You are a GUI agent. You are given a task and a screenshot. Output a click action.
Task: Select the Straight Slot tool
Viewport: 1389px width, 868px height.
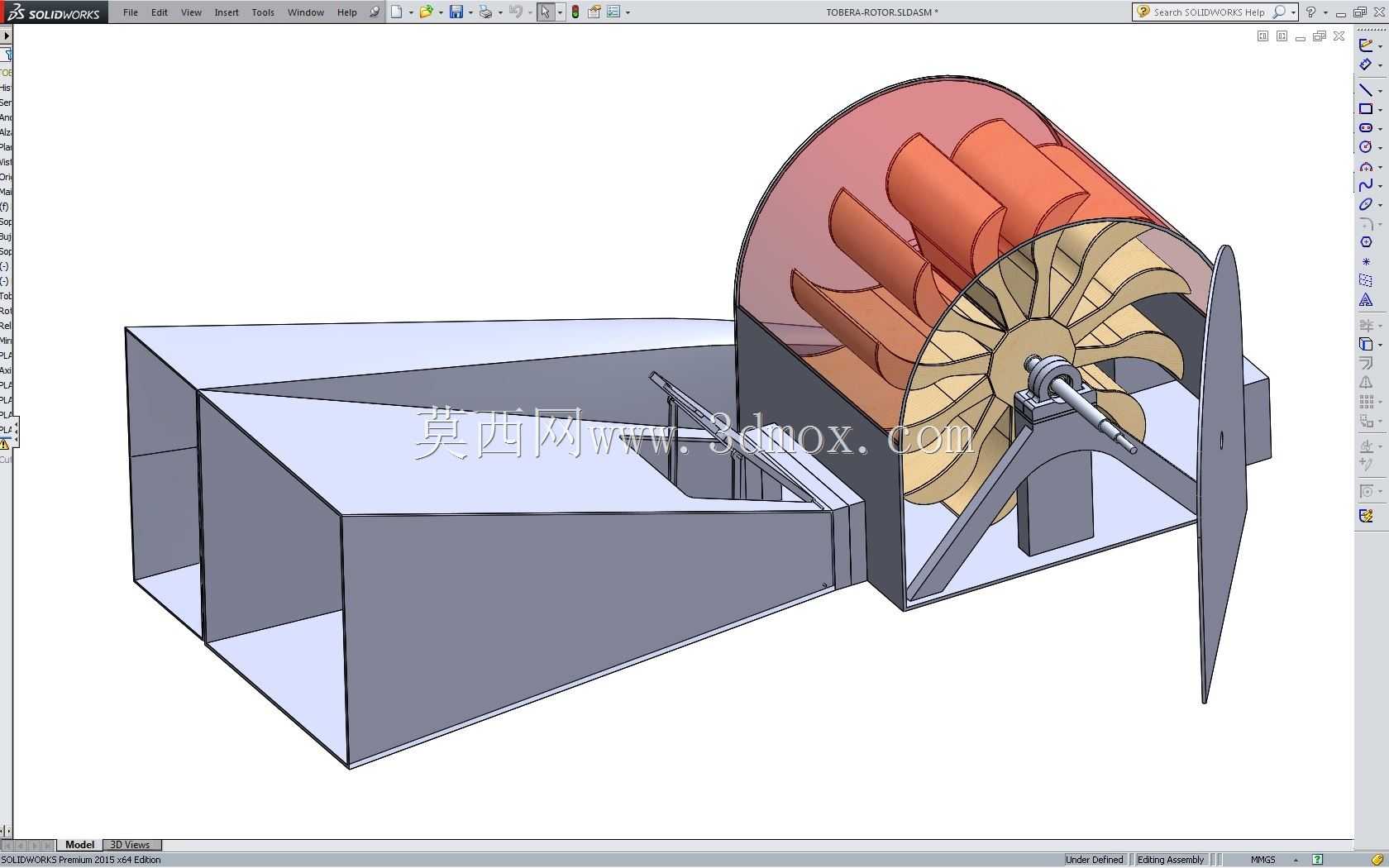click(1366, 128)
